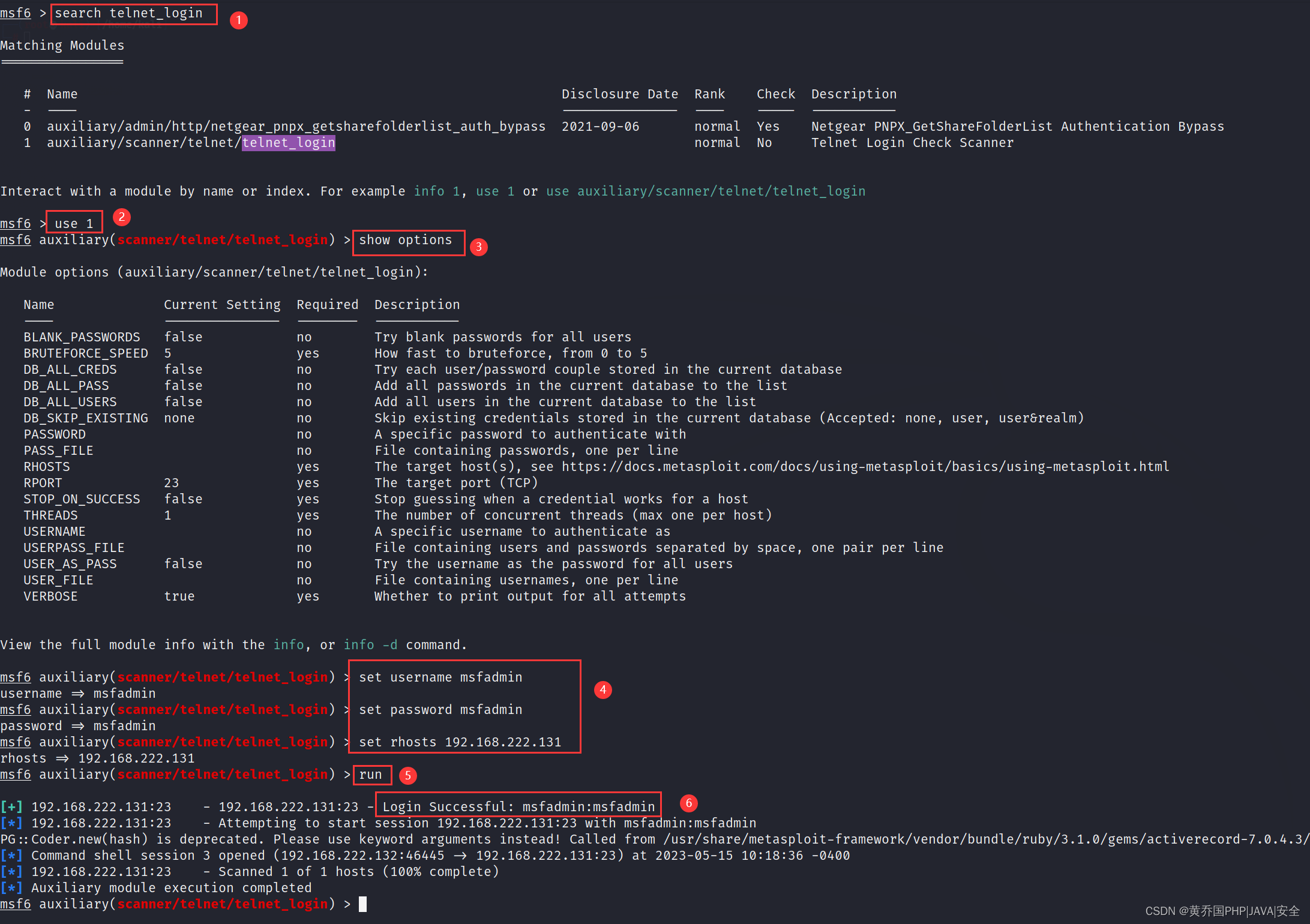This screenshot has height=924, width=1310.
Task: Click 'use auxiliary/scanner/telnet/telnet_login' example text
Action: click(706, 191)
